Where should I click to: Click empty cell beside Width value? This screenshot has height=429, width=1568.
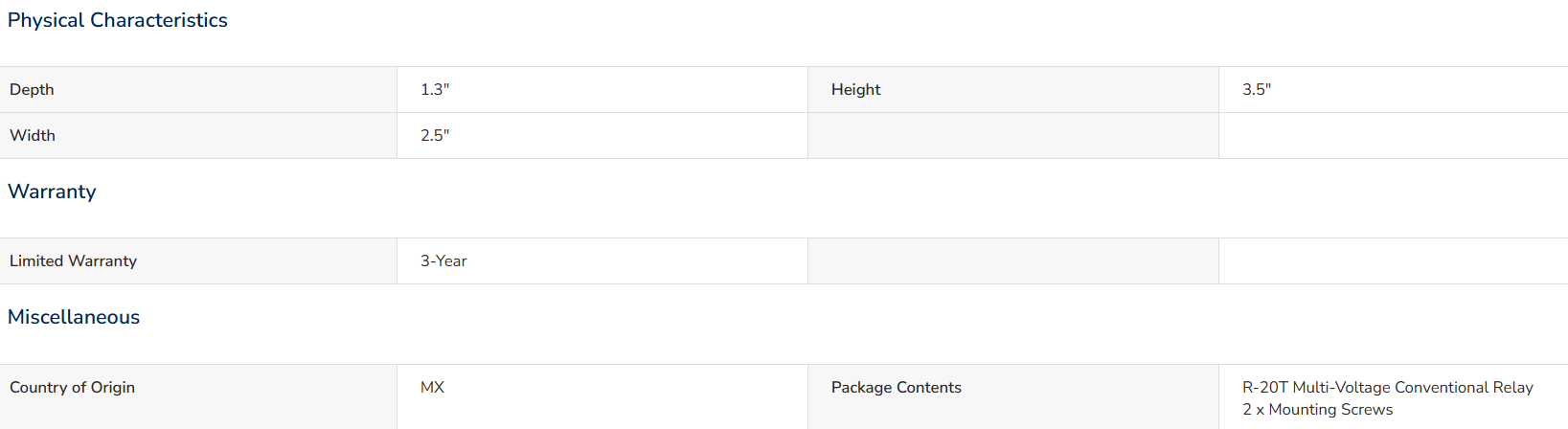point(1013,136)
